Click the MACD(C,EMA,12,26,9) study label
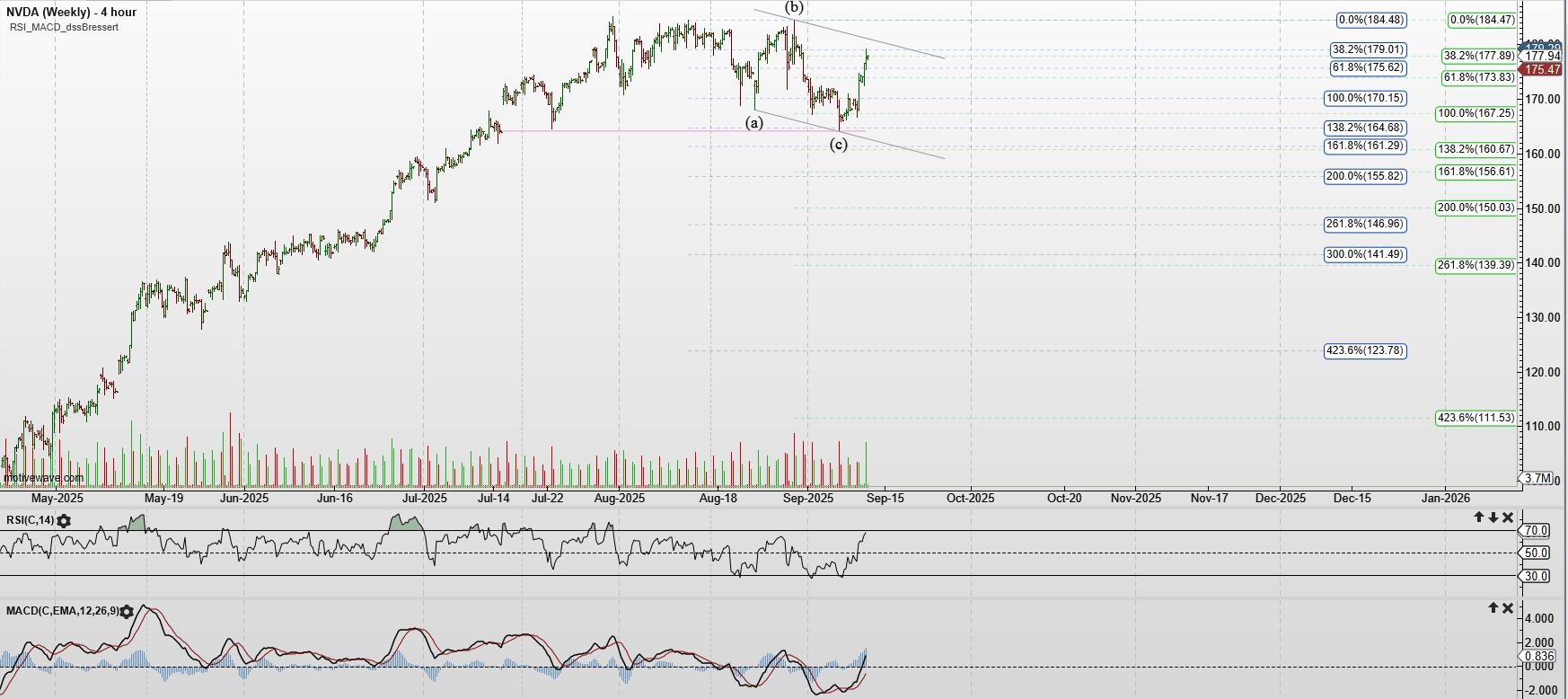Viewport: 1568px width, 699px height. pyautogui.click(x=62, y=611)
